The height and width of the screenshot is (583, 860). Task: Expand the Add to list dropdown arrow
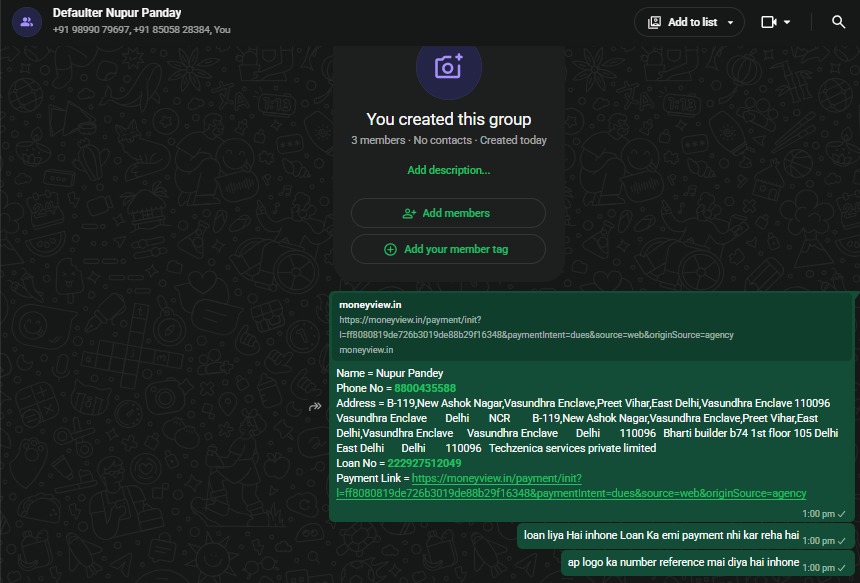730,22
